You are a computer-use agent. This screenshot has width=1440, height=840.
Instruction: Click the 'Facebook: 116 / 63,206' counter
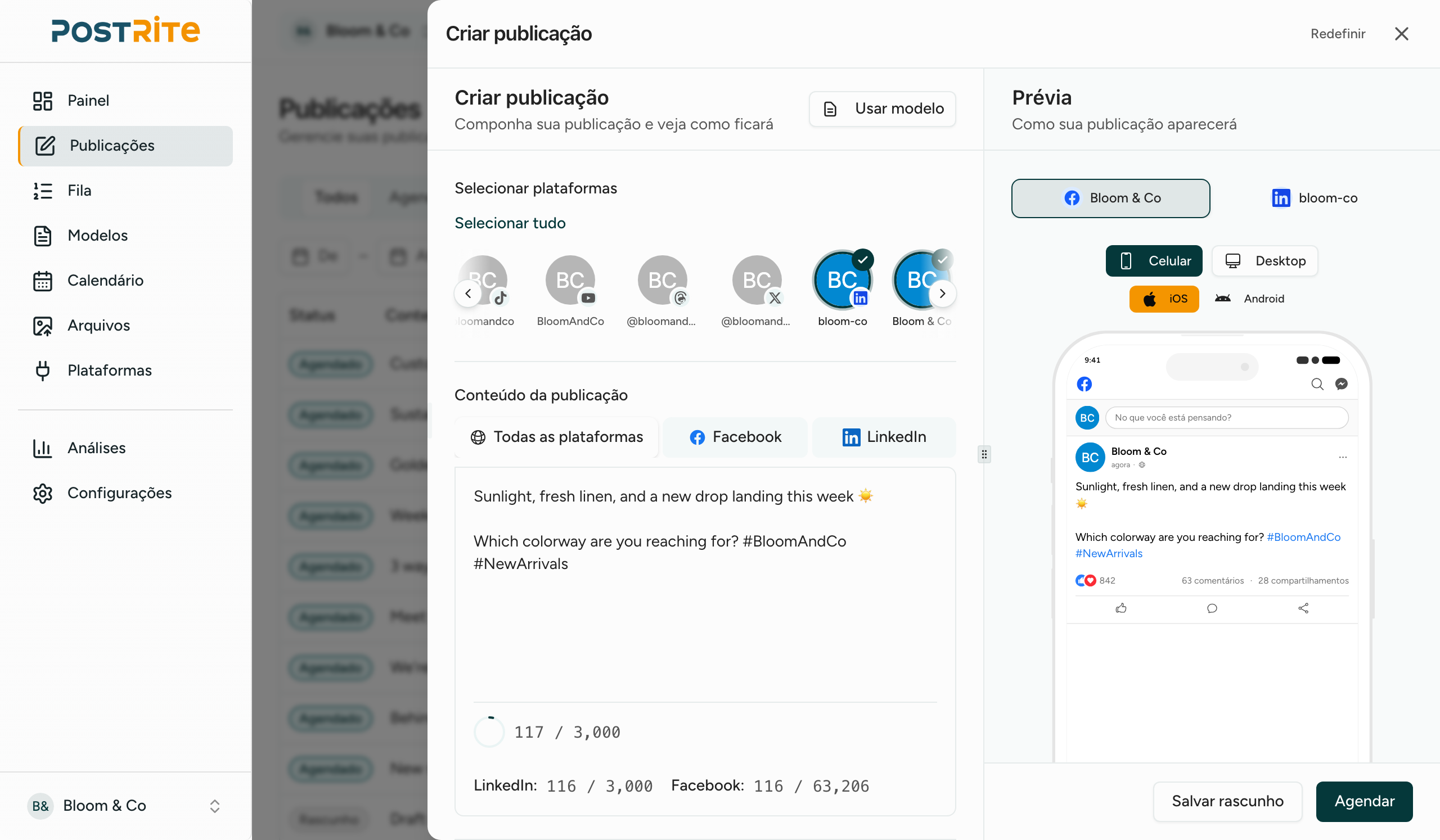(x=769, y=786)
